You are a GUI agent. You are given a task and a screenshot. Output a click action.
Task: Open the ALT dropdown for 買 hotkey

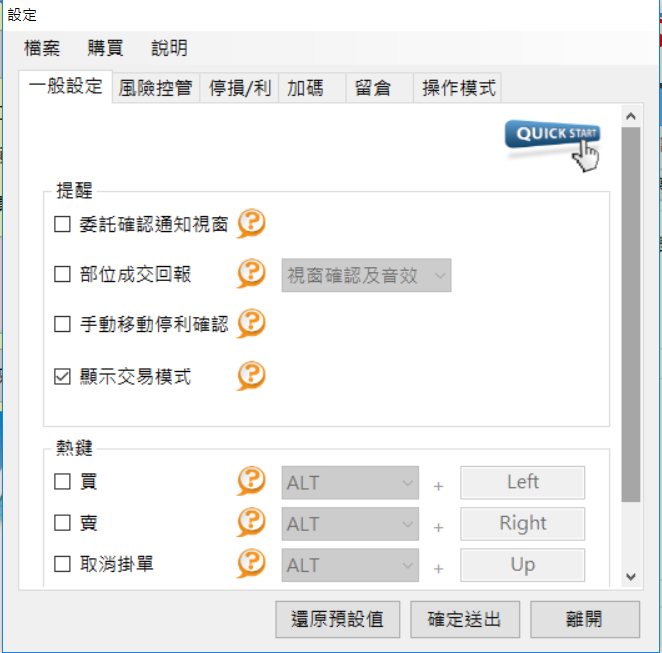pyautogui.click(x=350, y=482)
